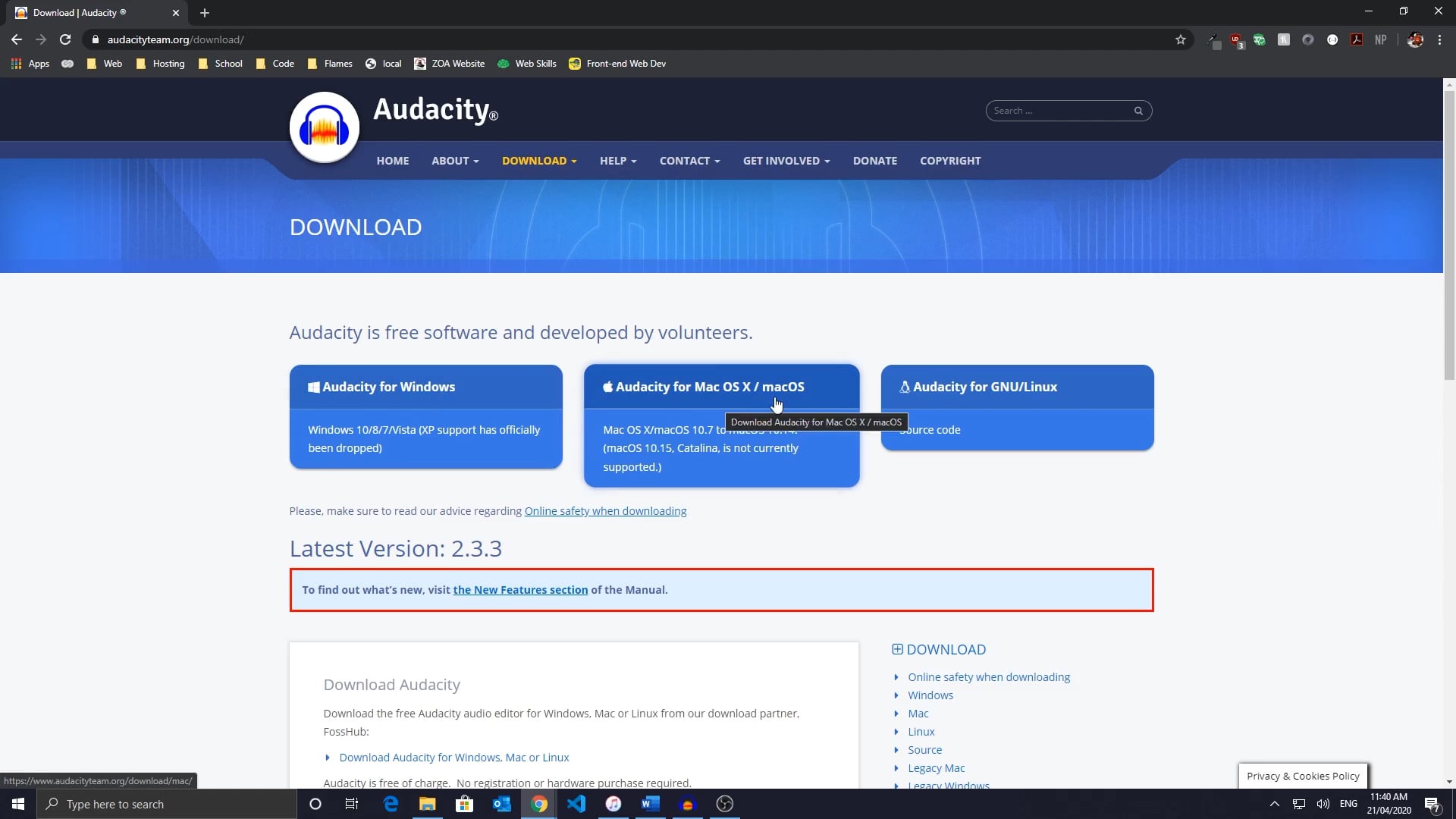Open the Apps shortcut in bookmarks bar
1456x819 pixels.
[x=30, y=64]
